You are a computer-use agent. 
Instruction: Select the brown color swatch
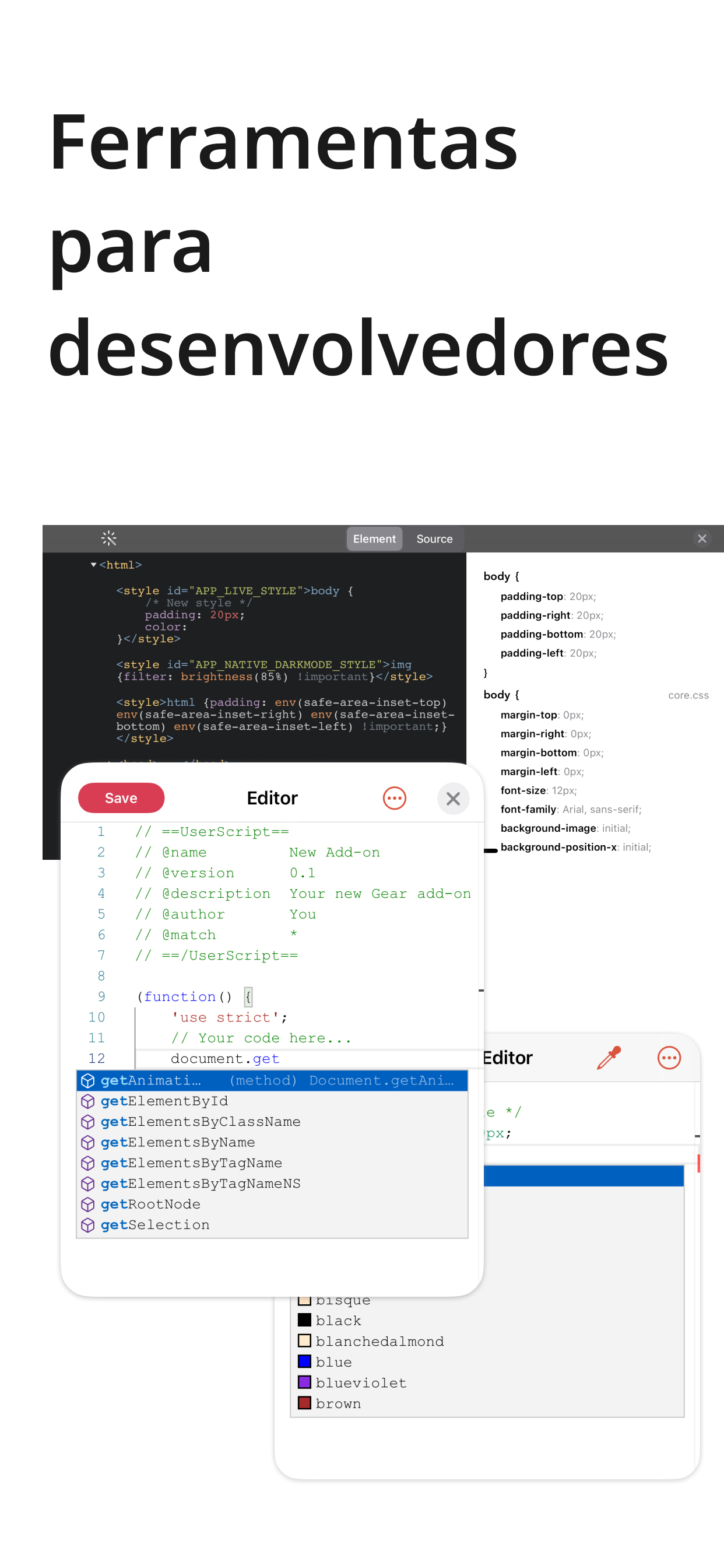(x=304, y=1402)
